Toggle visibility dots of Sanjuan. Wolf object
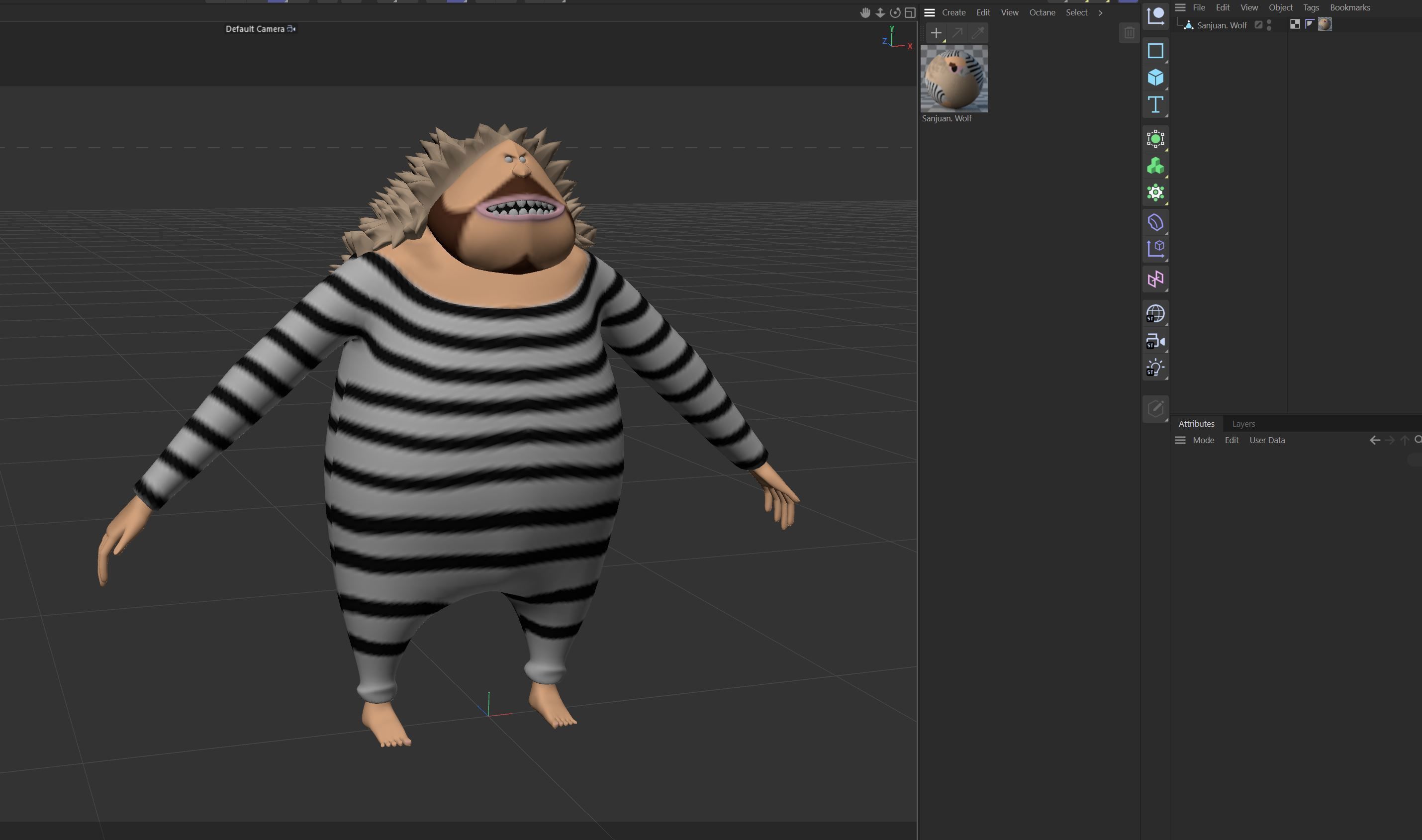This screenshot has width=1422, height=840. (1269, 25)
